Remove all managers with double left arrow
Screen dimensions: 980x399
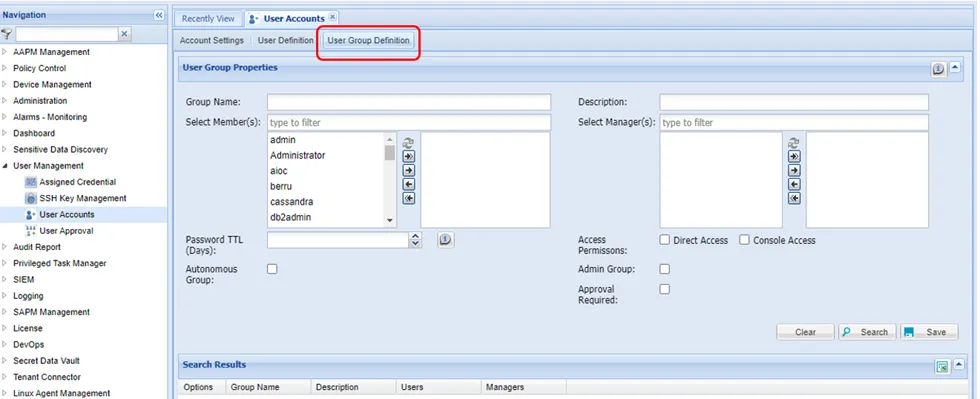[794, 198]
